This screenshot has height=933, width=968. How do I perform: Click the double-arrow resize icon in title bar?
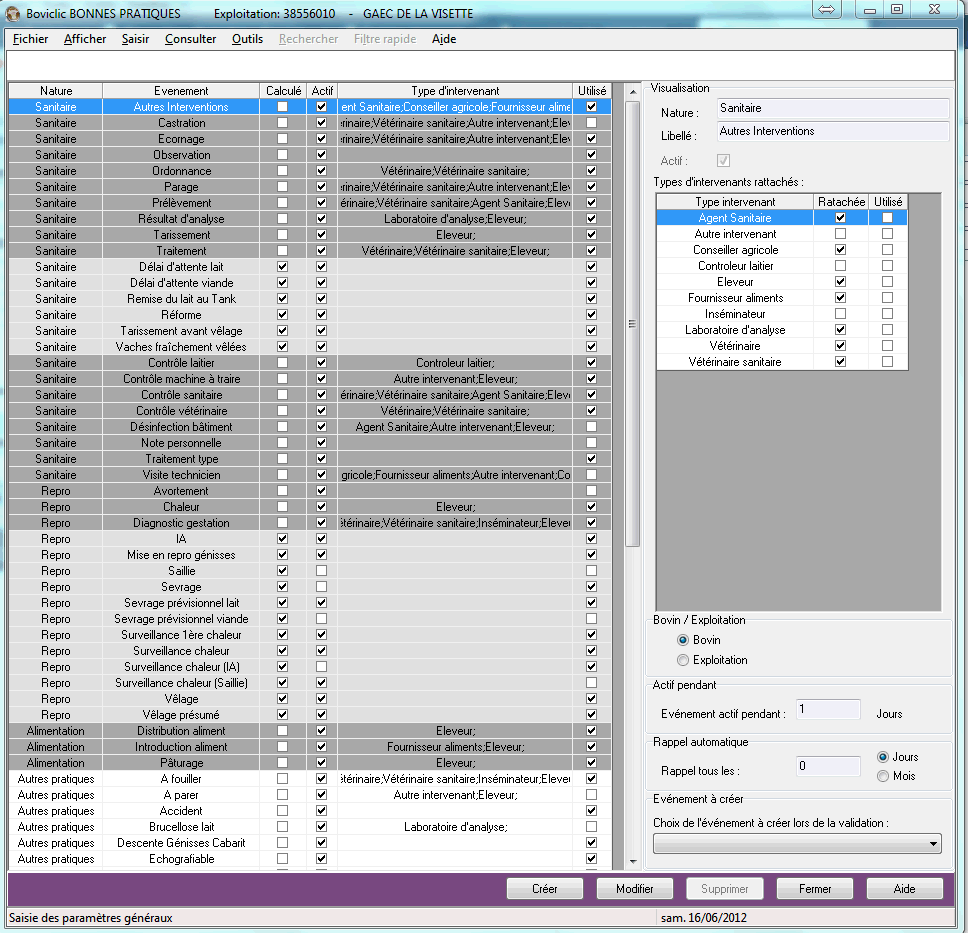(827, 9)
